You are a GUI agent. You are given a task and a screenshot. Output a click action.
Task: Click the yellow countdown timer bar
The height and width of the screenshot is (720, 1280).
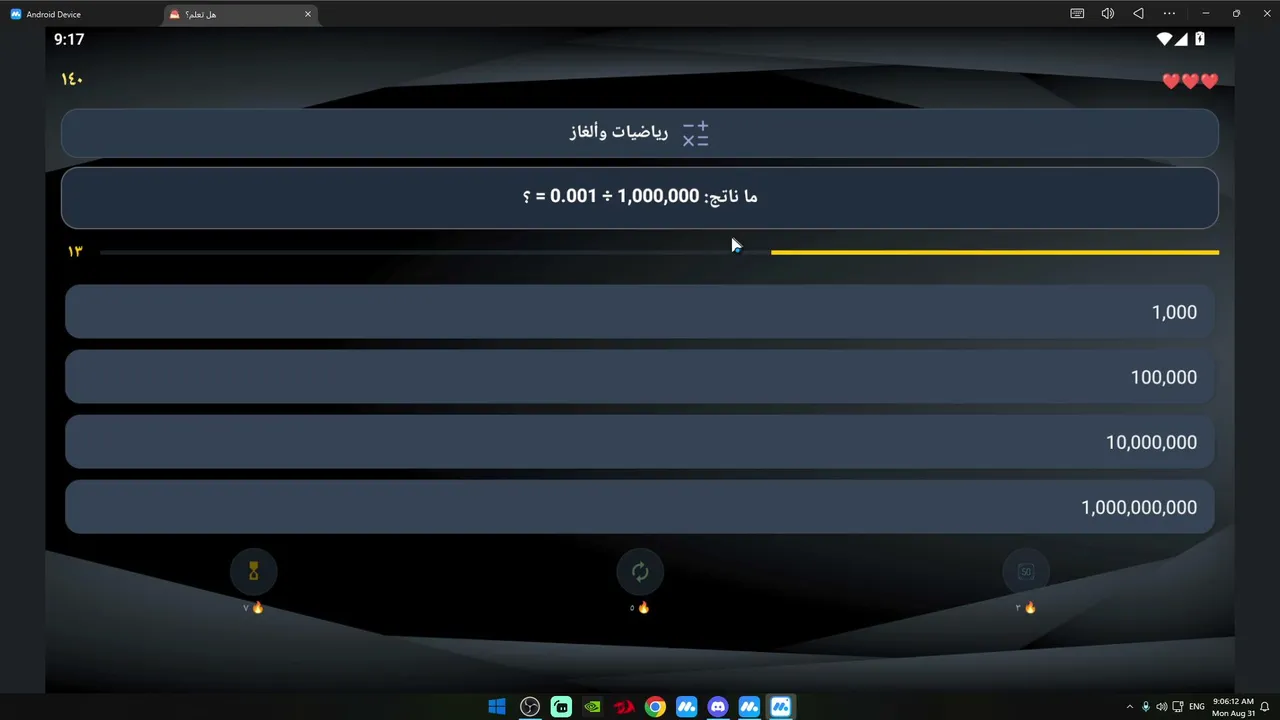995,252
